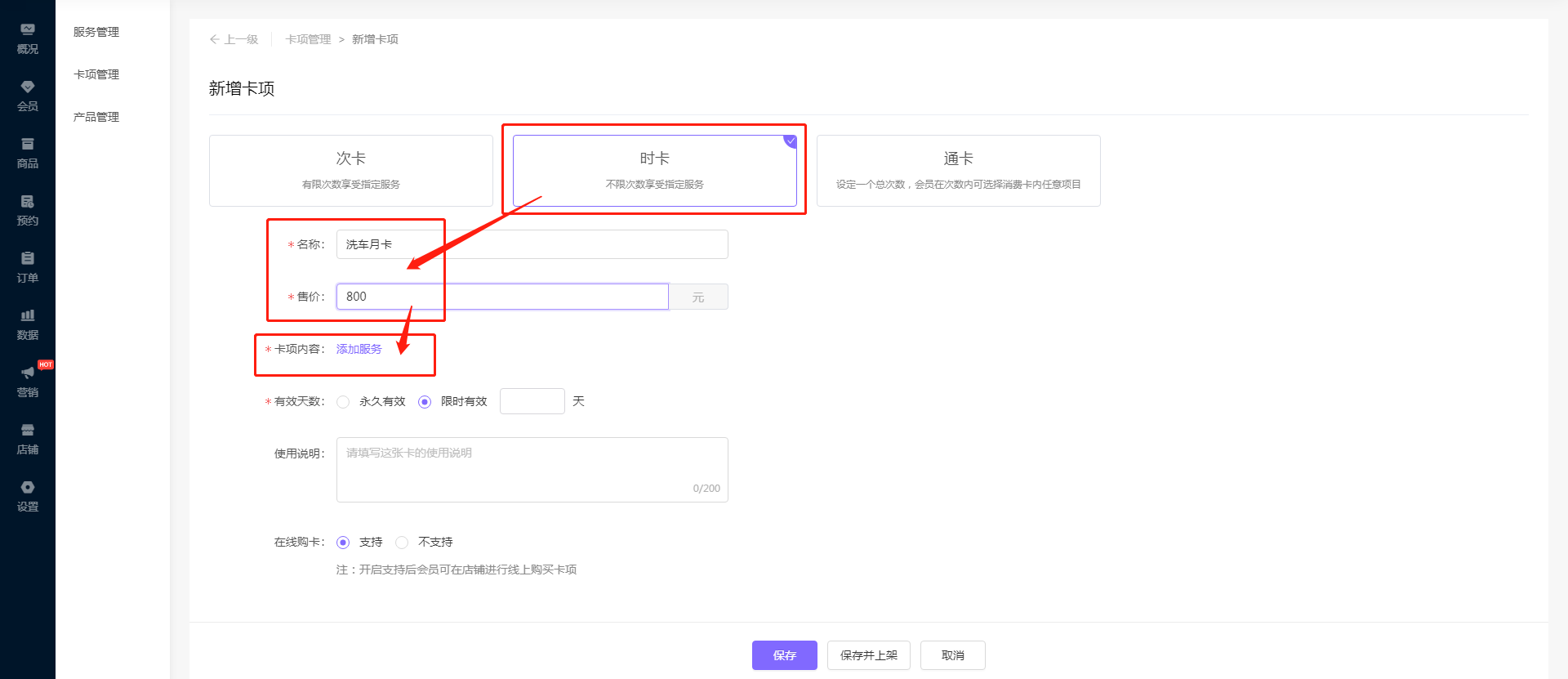Screen dimensions: 1568x679
Task: Click the 保存 button
Action: 785,655
